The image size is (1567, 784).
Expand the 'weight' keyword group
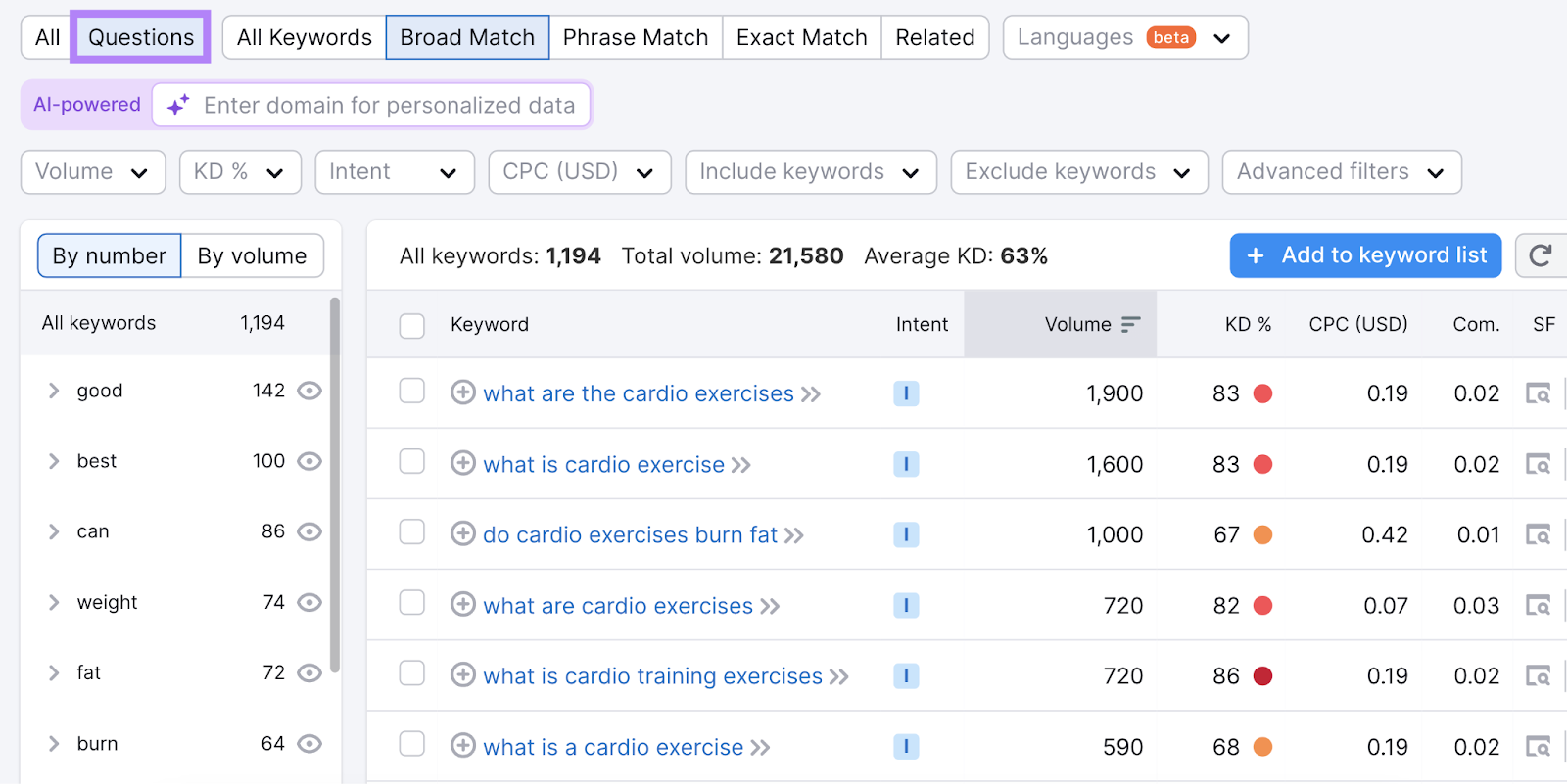tap(54, 602)
